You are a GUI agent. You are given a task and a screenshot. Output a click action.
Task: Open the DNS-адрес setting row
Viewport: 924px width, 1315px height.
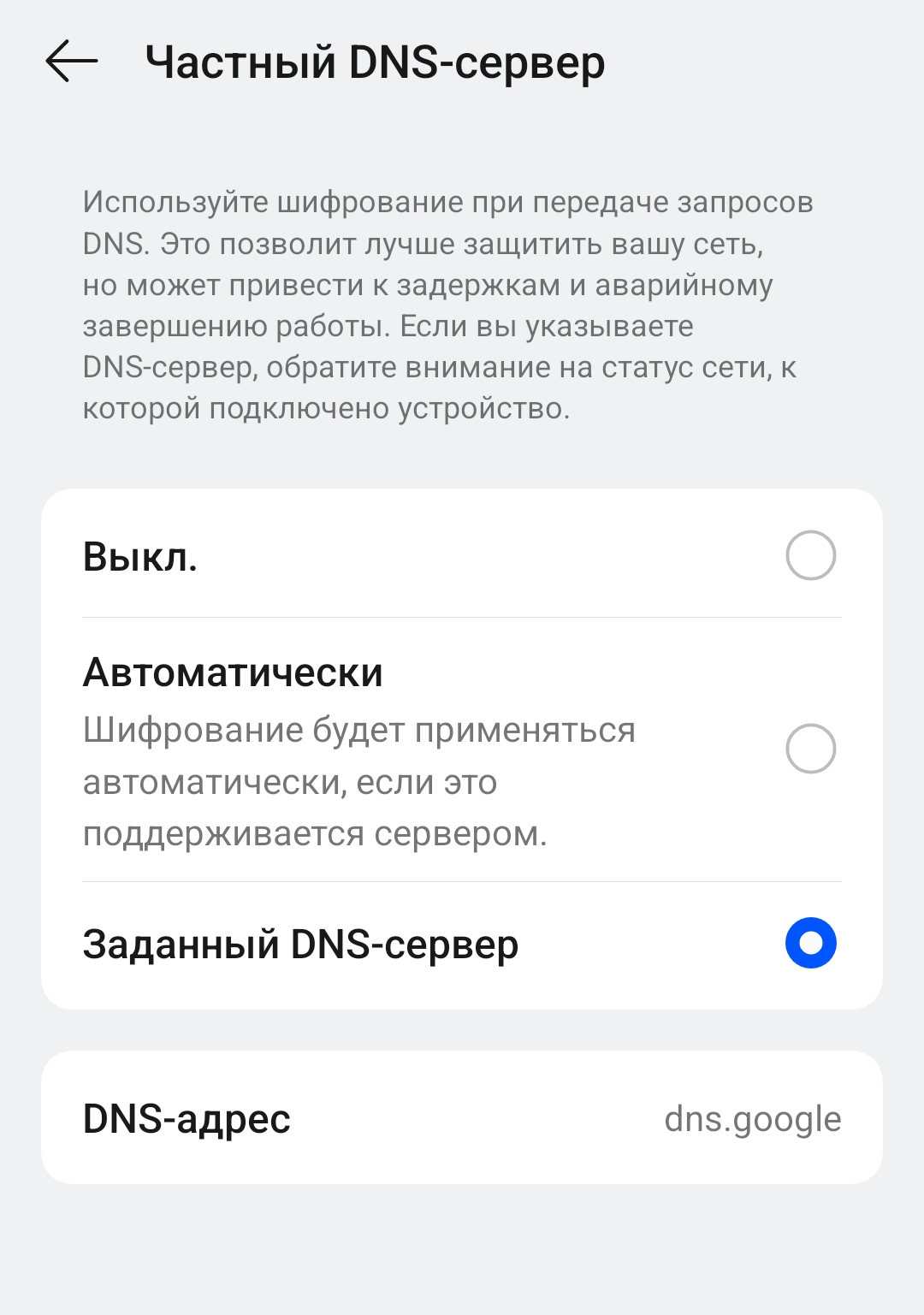[x=462, y=1117]
